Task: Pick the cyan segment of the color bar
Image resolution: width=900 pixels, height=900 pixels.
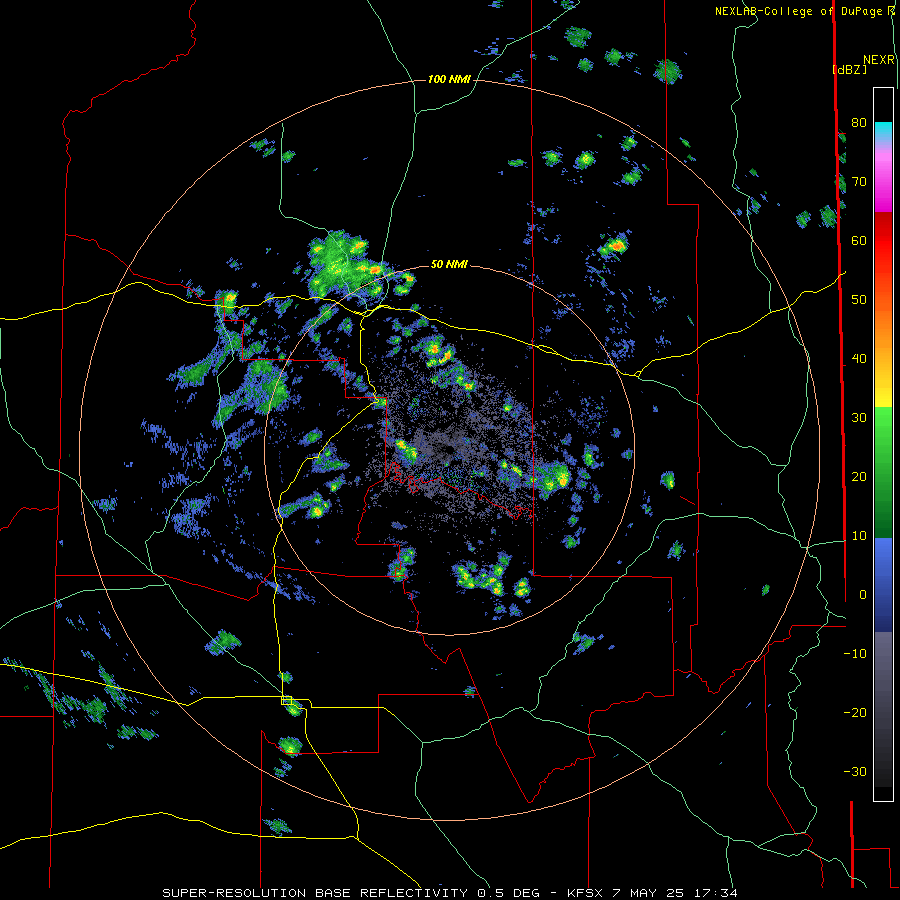Action: [x=883, y=131]
